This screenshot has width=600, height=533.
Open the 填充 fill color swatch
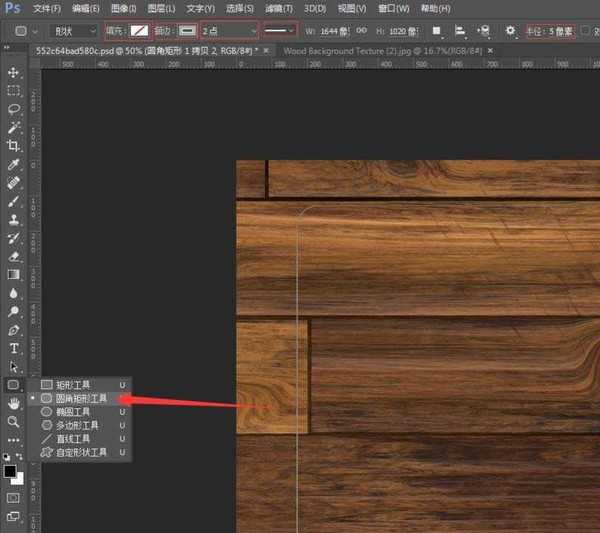[x=140, y=31]
